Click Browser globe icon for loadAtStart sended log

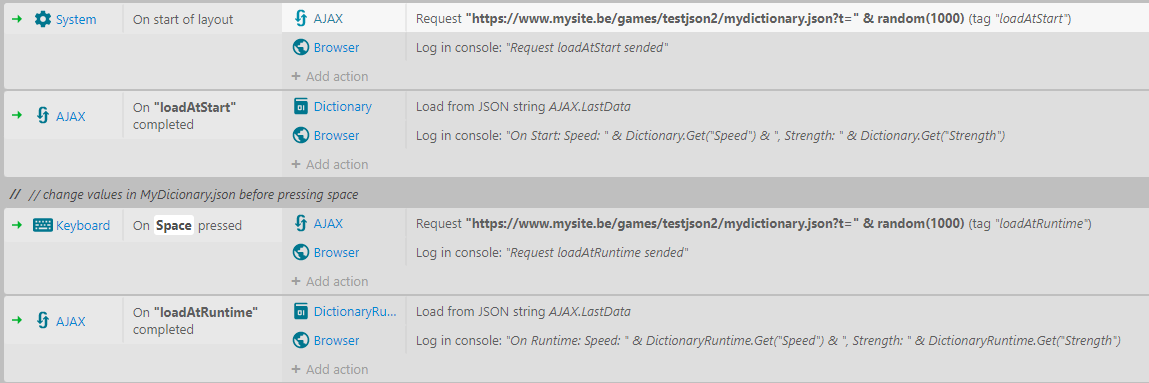[300, 48]
